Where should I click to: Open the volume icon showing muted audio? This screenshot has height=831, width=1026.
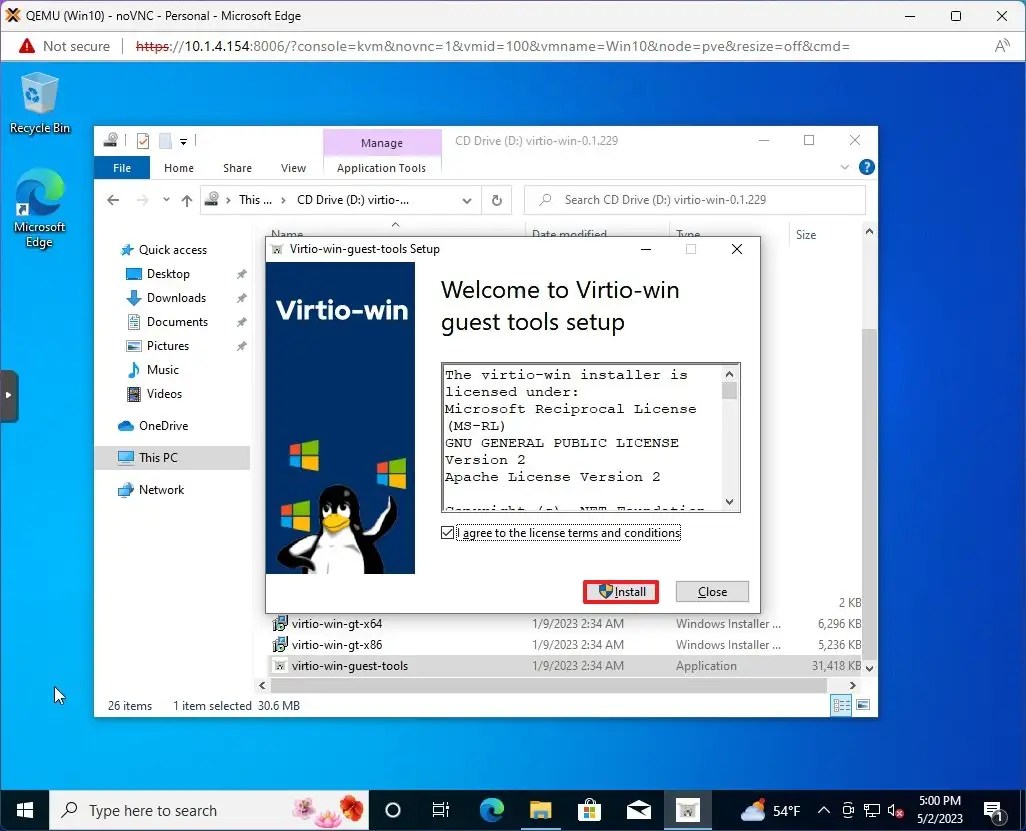pyautogui.click(x=894, y=811)
